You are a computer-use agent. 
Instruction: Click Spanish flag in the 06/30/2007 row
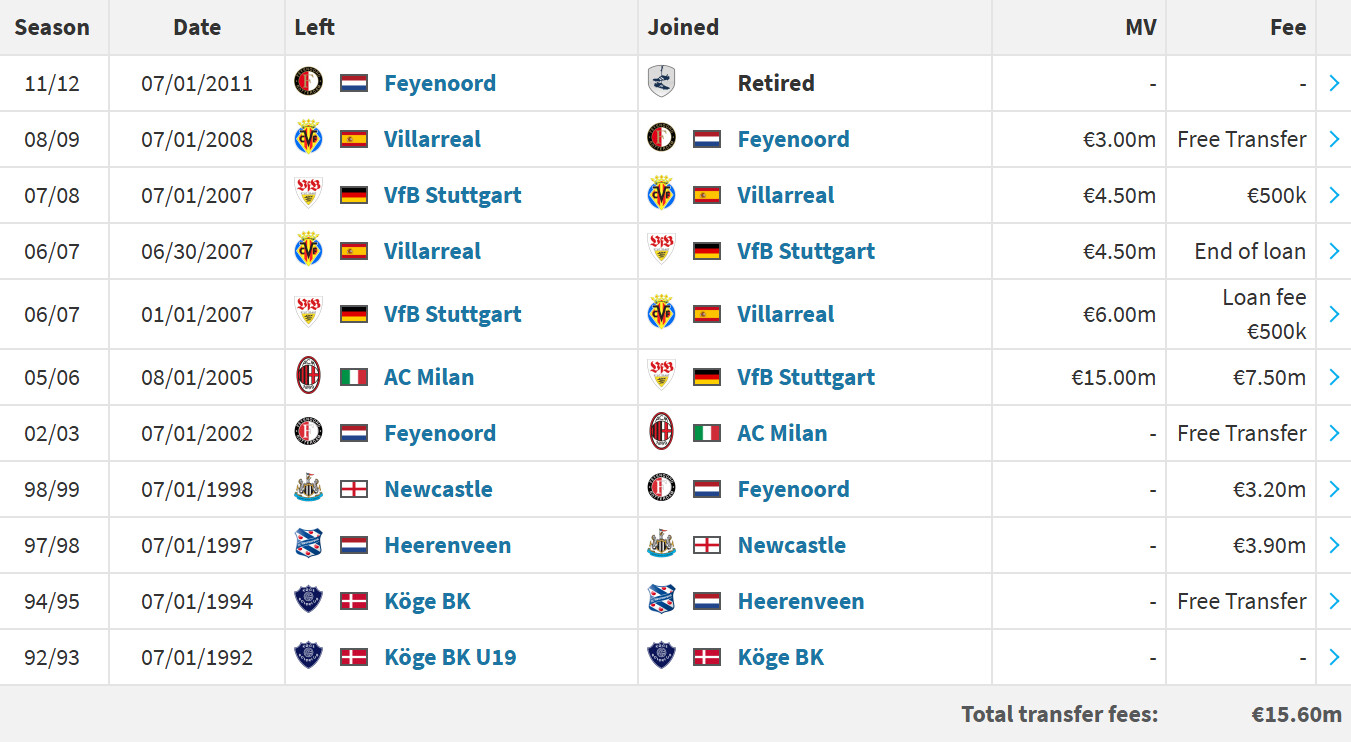[x=354, y=251]
